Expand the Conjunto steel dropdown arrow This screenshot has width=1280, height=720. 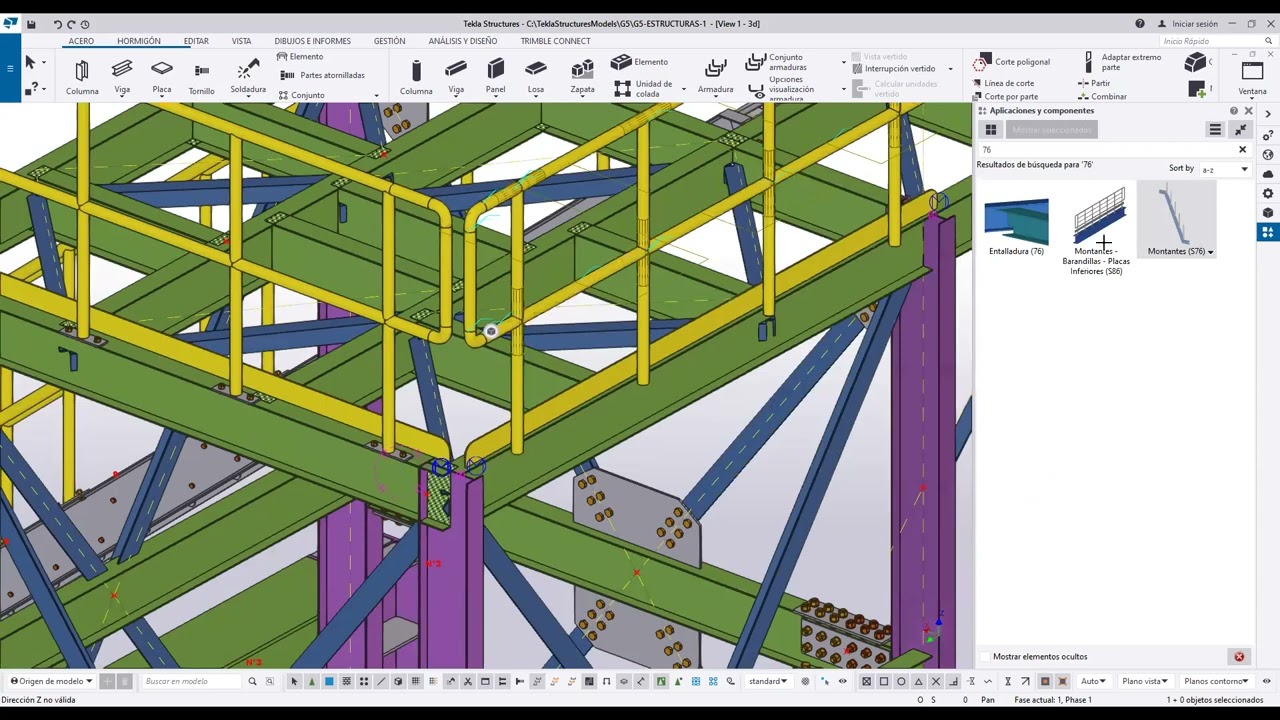tap(376, 96)
